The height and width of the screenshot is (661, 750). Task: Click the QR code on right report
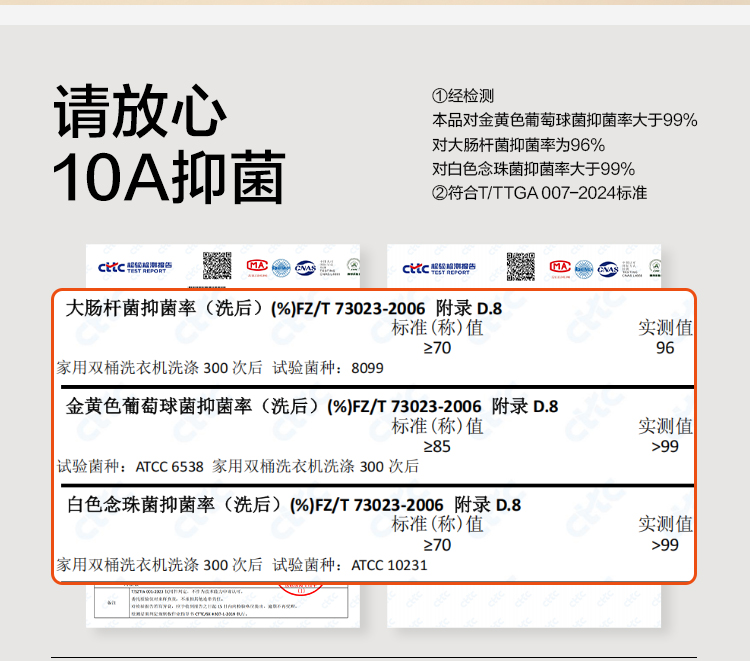point(520,266)
